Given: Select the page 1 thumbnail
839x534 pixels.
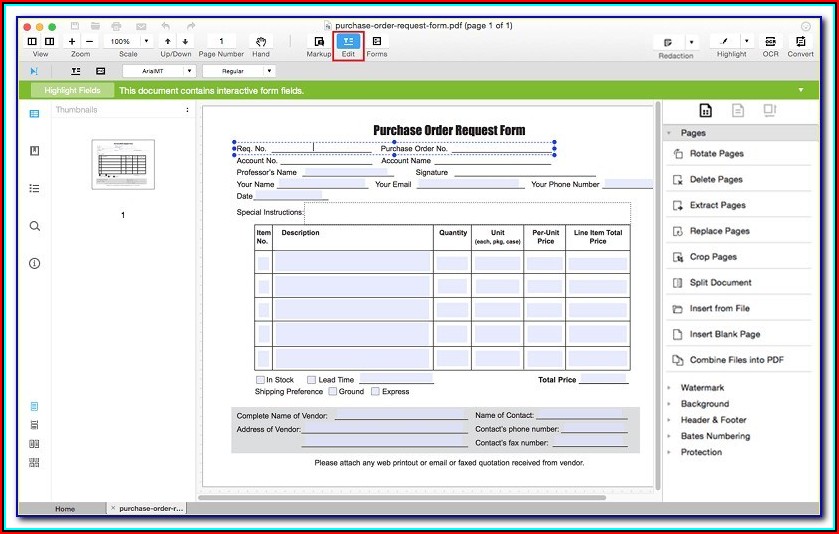Looking at the screenshot, I should pos(123,164).
